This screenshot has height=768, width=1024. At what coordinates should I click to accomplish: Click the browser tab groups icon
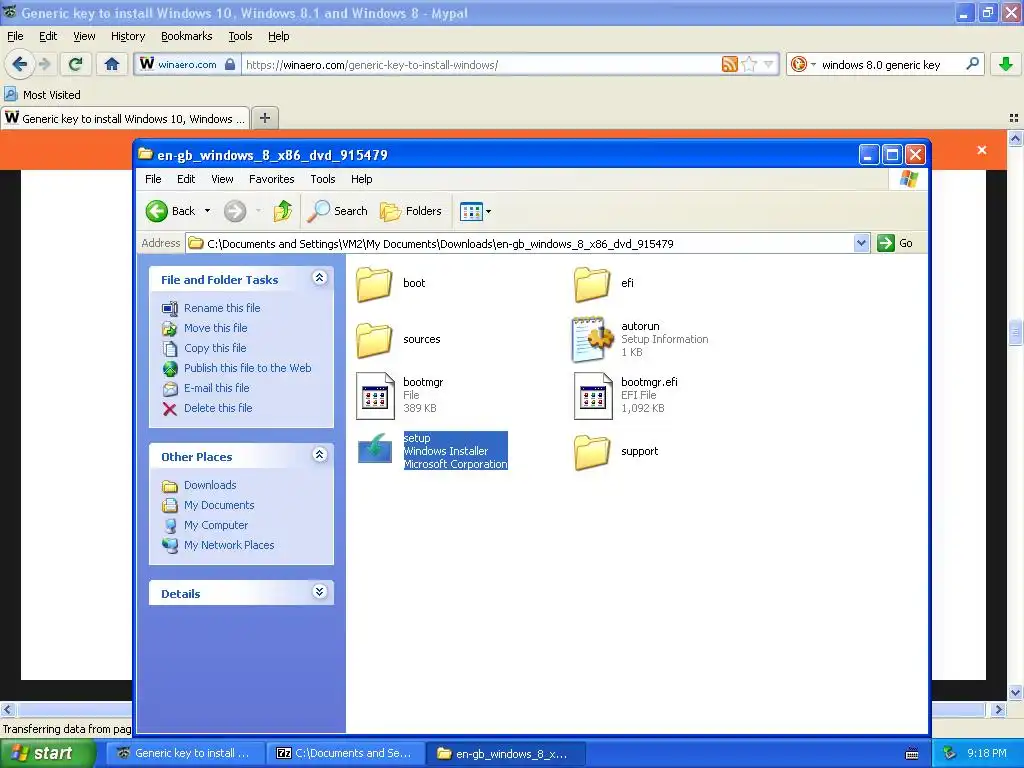point(1014,118)
